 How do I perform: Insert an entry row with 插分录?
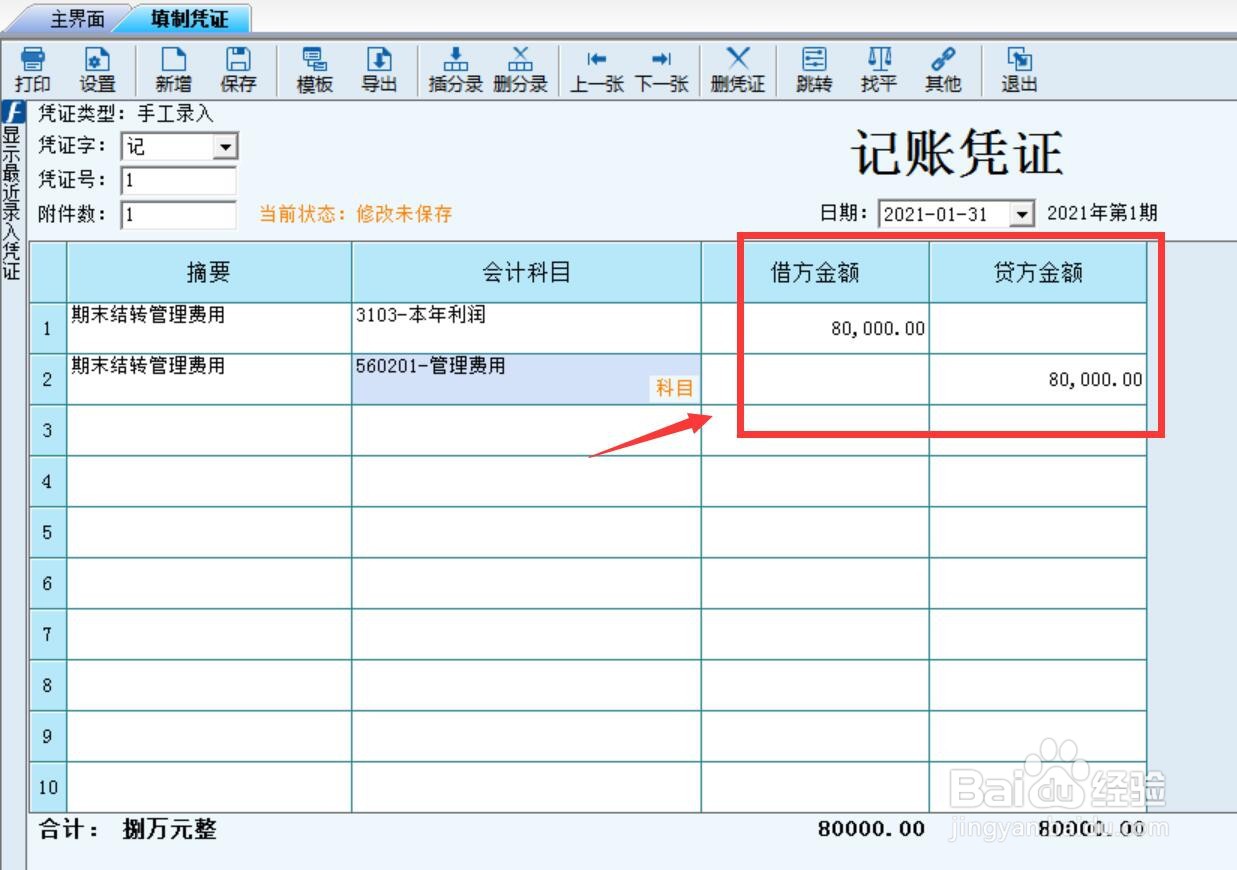[x=456, y=70]
